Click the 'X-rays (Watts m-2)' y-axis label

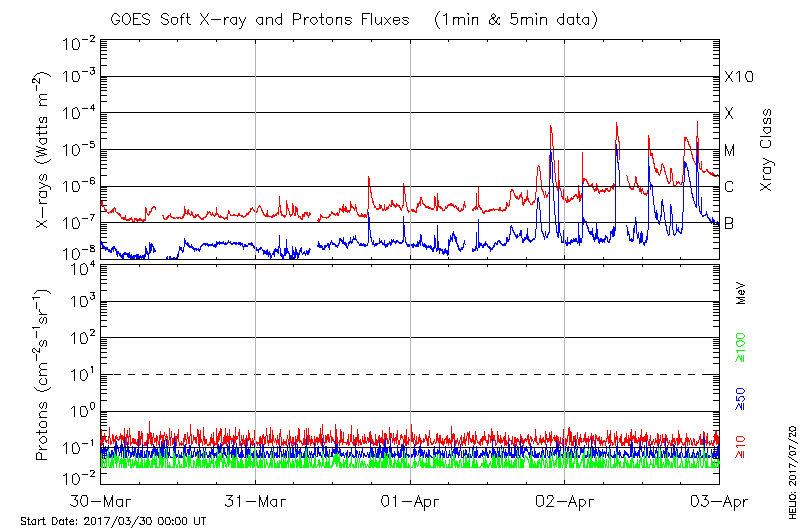43,149
